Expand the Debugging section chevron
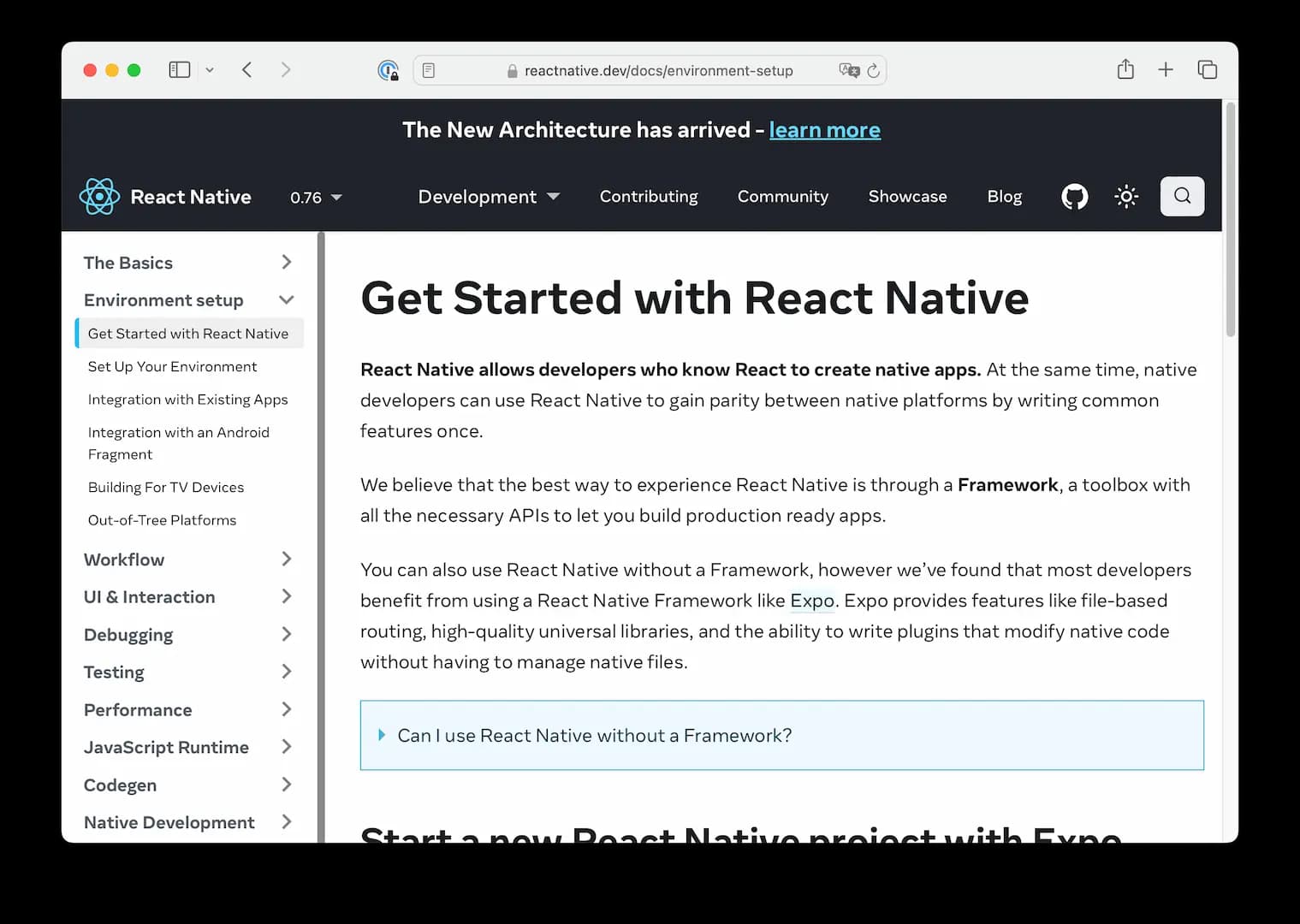Image resolution: width=1300 pixels, height=924 pixels. [287, 635]
